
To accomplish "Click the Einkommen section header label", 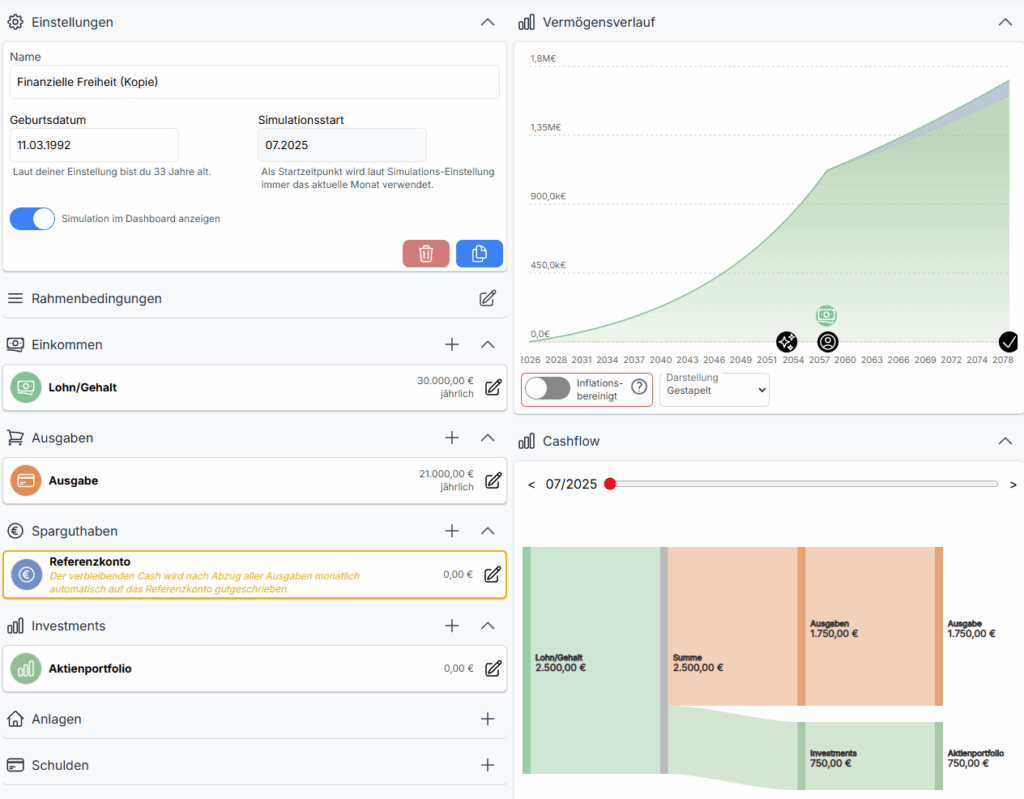I will [x=67, y=344].
